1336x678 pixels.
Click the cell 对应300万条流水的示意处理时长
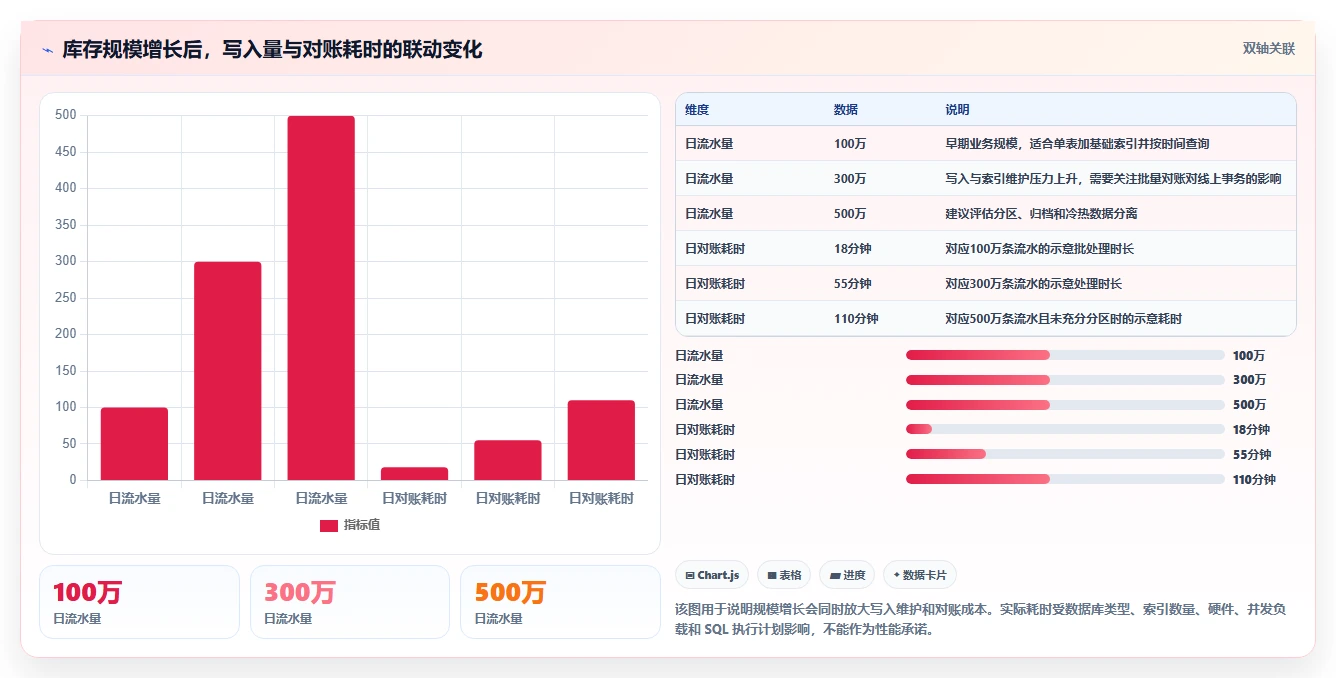(1034, 284)
